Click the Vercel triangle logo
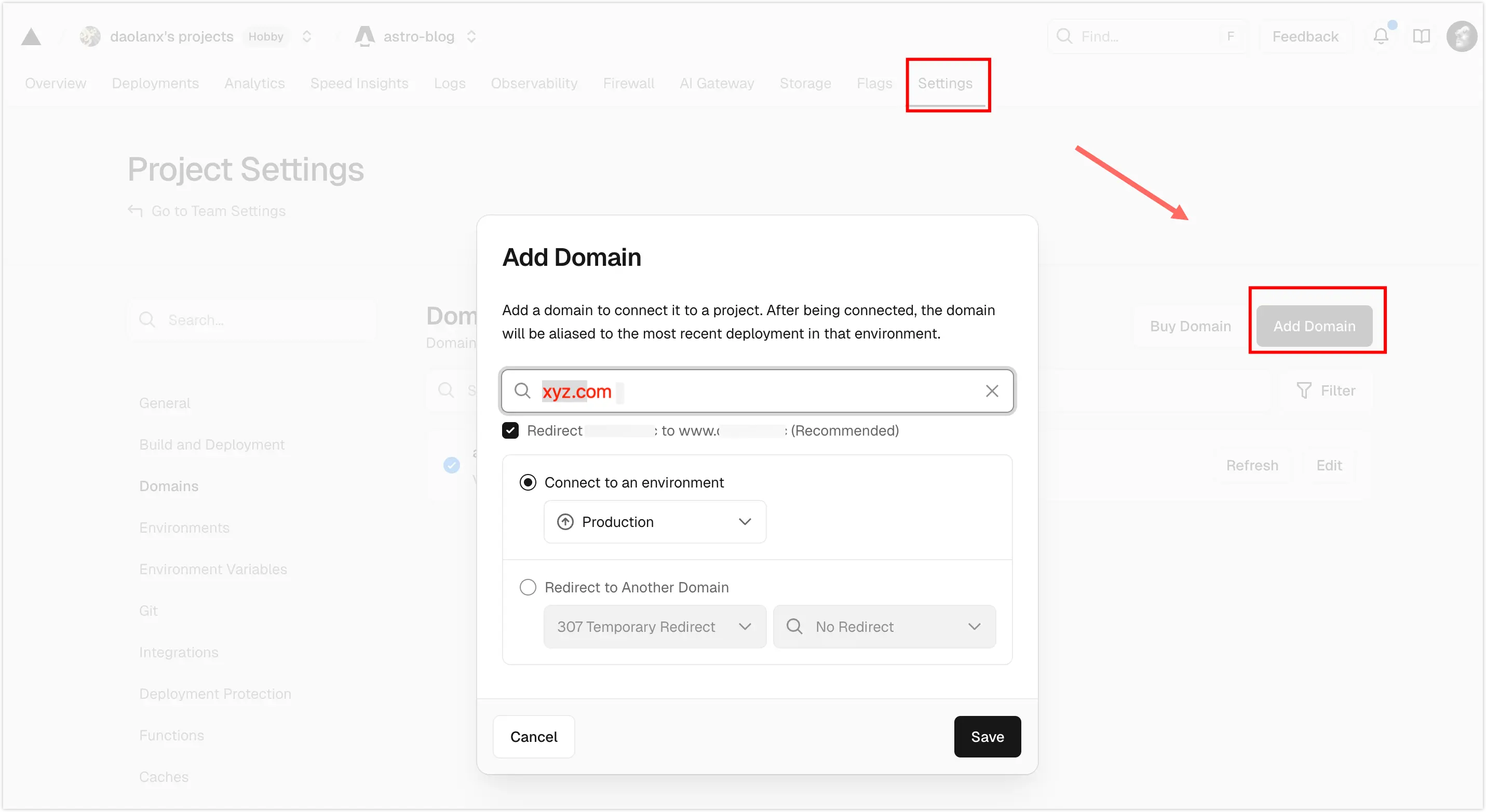 coord(32,36)
